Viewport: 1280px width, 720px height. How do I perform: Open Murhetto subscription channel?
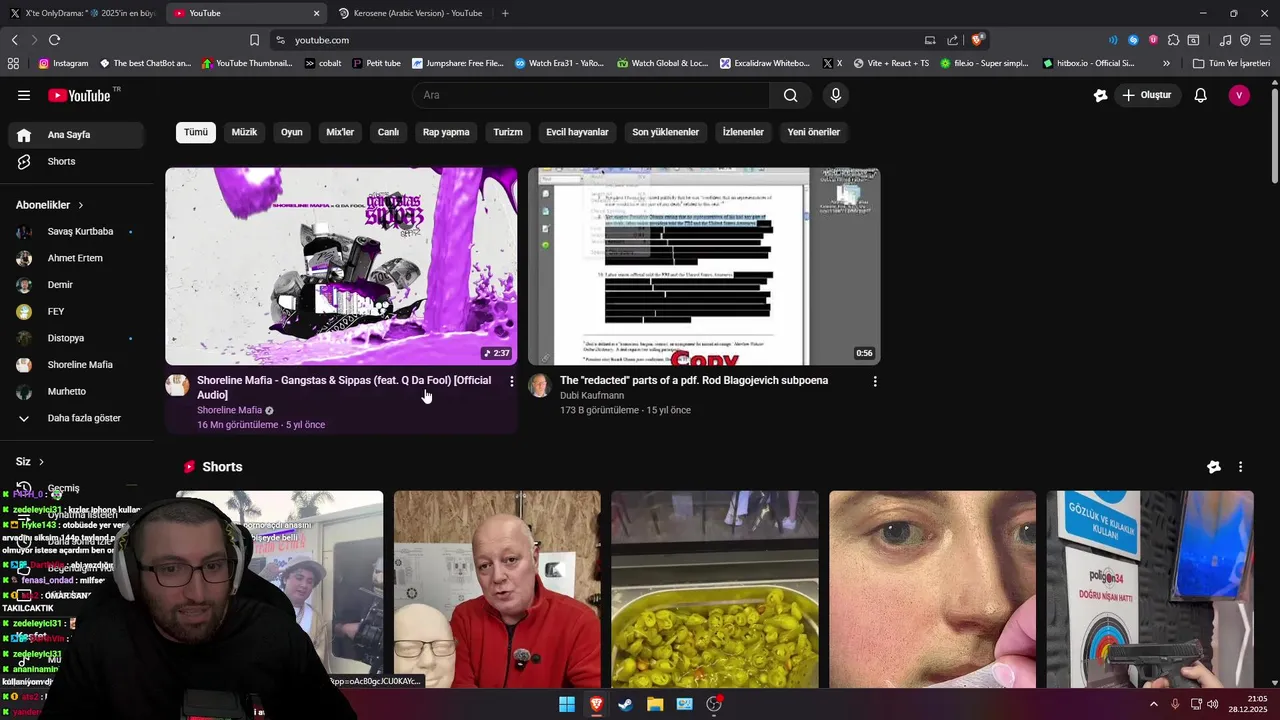[x=76, y=391]
